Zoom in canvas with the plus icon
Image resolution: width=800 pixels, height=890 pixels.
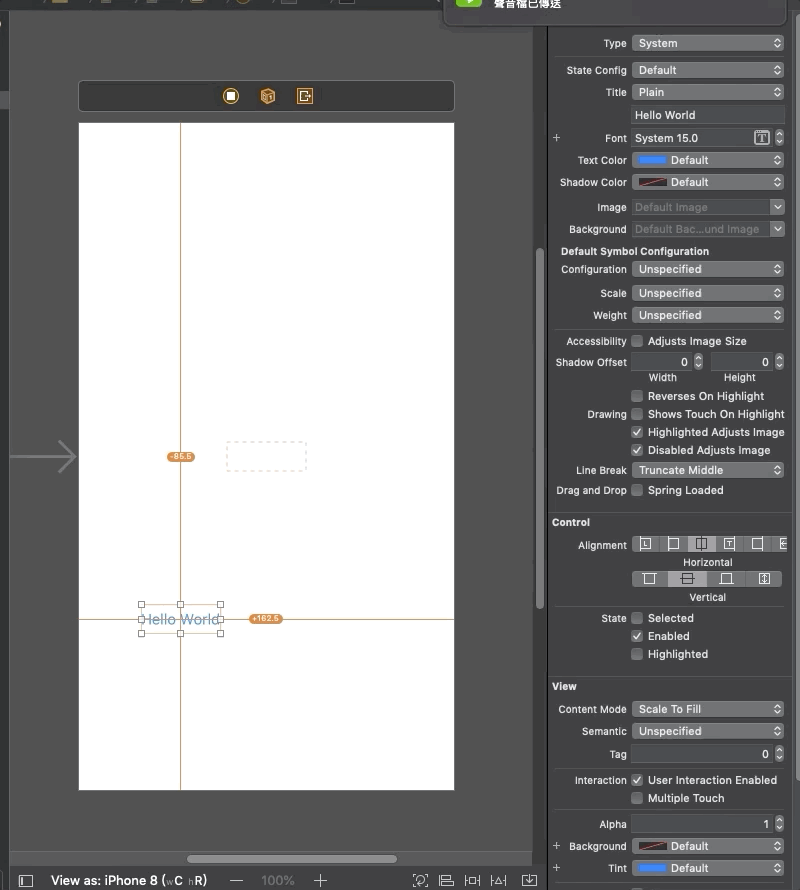coord(320,880)
